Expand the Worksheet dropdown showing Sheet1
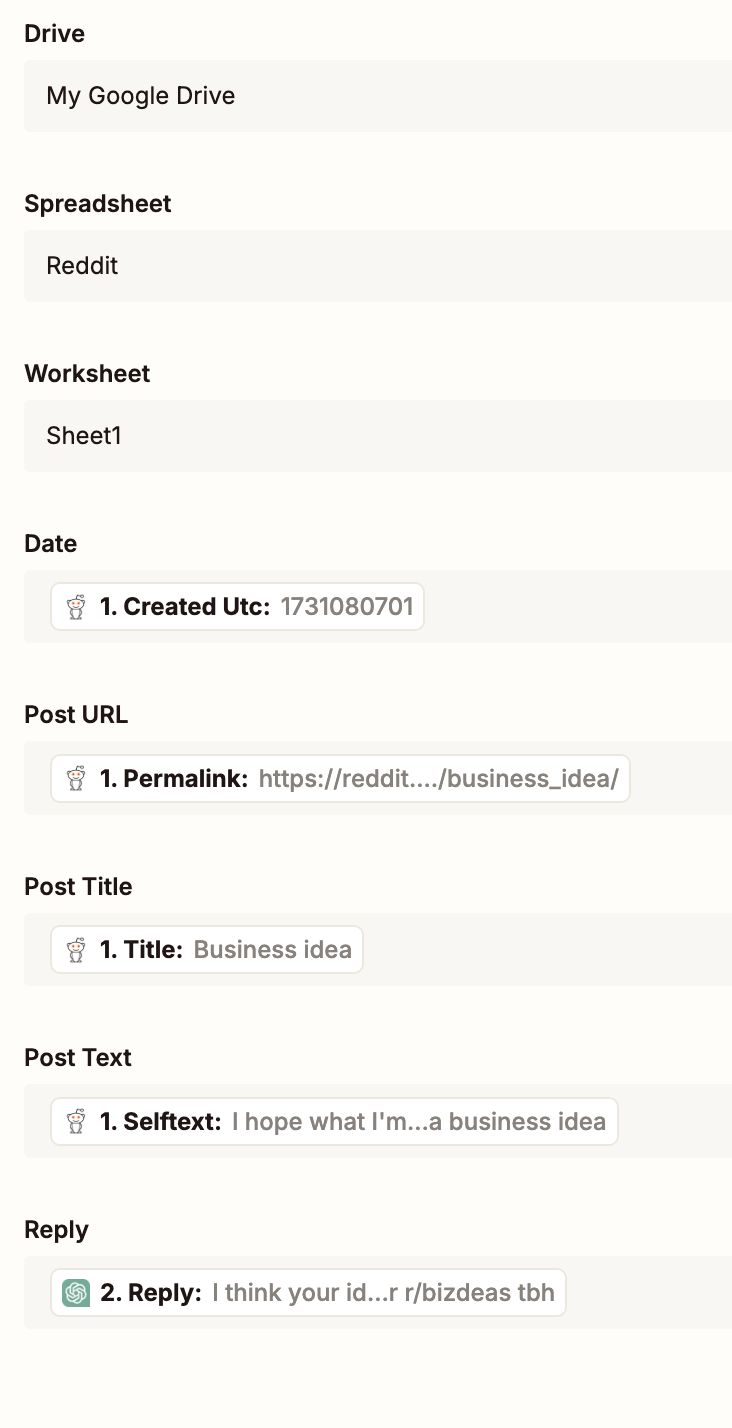Image resolution: width=732 pixels, height=1428 pixels. (x=378, y=436)
